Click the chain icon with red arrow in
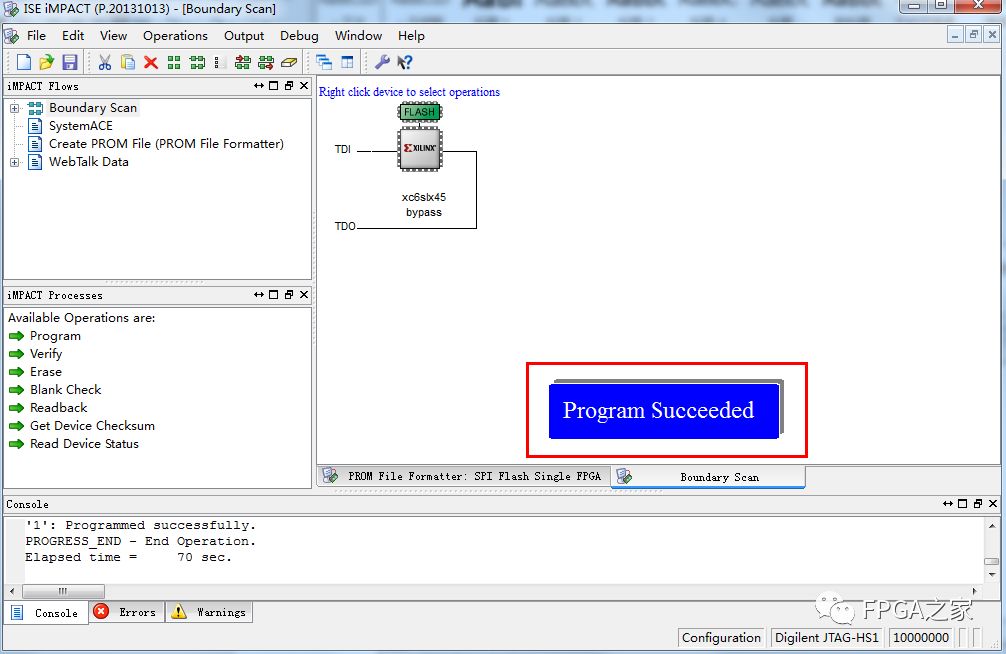Image resolution: width=1006 pixels, height=654 pixels. coord(243,62)
